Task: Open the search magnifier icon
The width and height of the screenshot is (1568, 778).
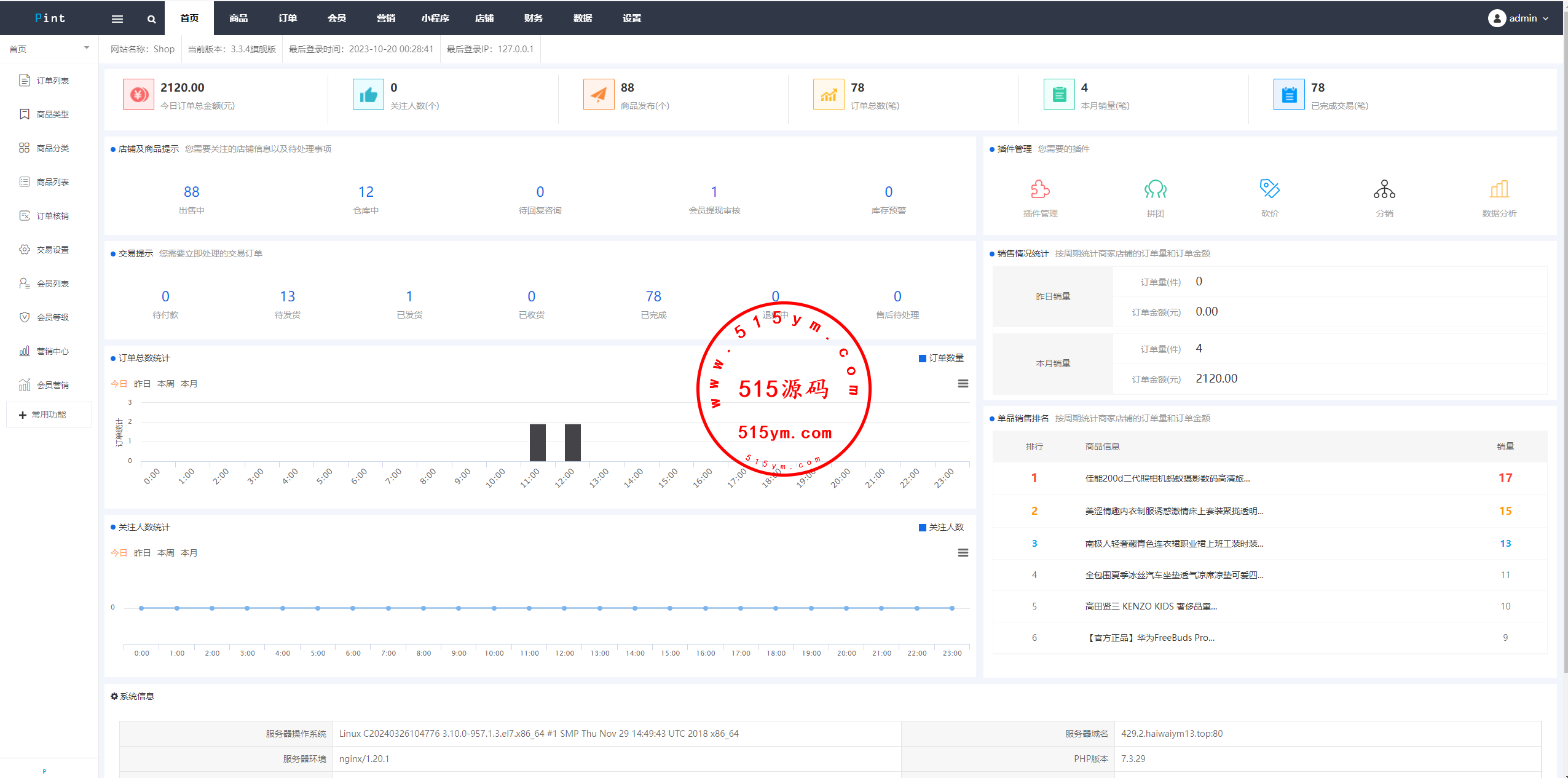Action: pyautogui.click(x=151, y=18)
